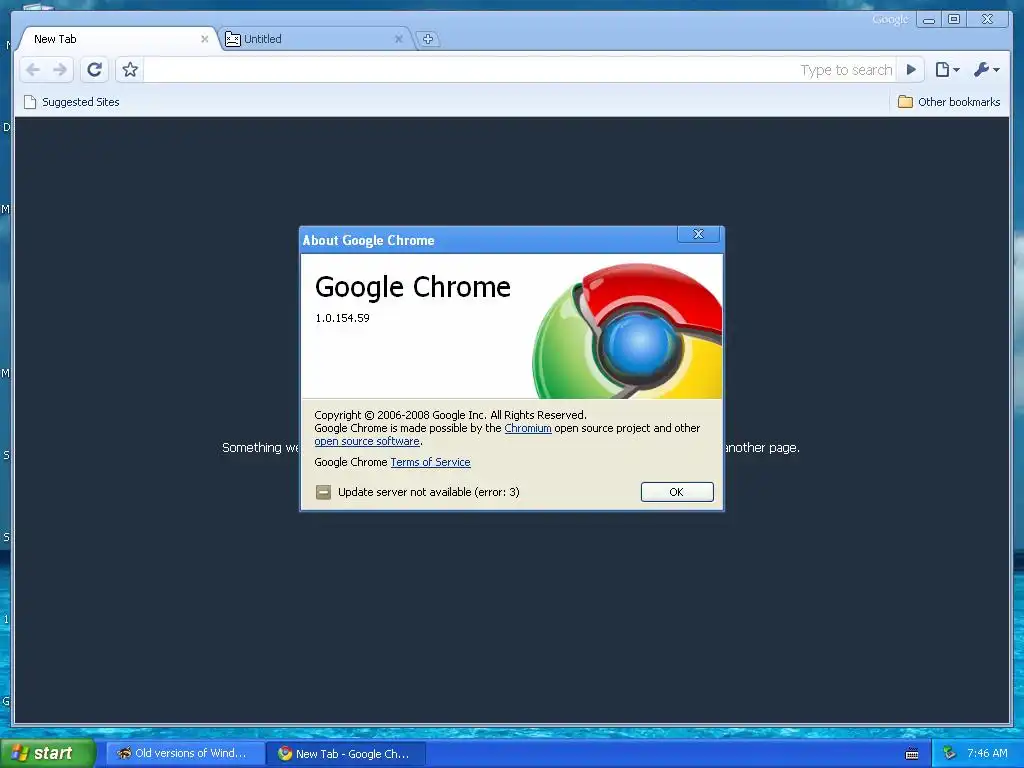The width and height of the screenshot is (1024, 768).
Task: Open the Windows start menu
Action: coord(47,754)
